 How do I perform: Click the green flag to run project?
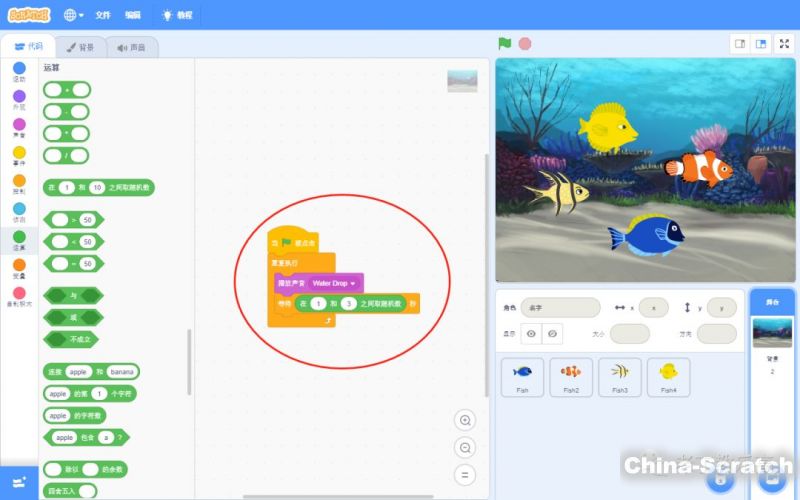505,44
